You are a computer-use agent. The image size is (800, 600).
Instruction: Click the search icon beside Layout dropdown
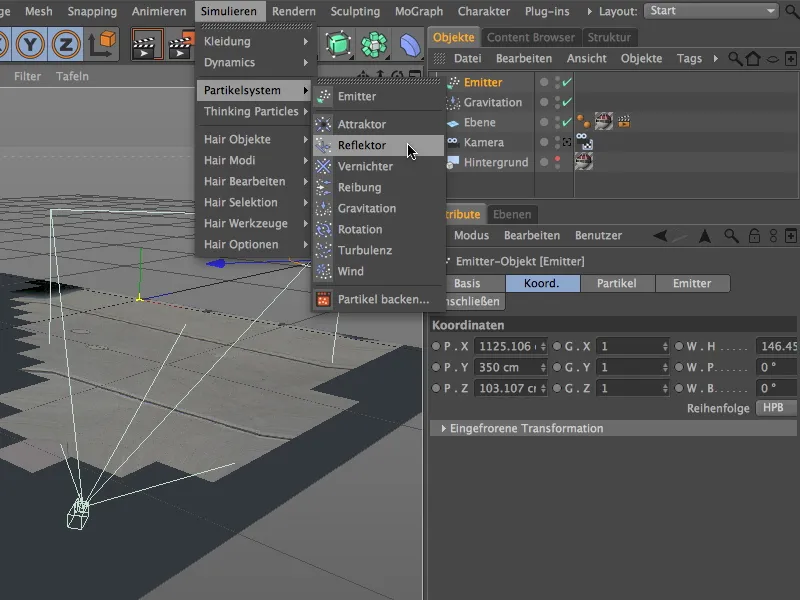coord(792,11)
